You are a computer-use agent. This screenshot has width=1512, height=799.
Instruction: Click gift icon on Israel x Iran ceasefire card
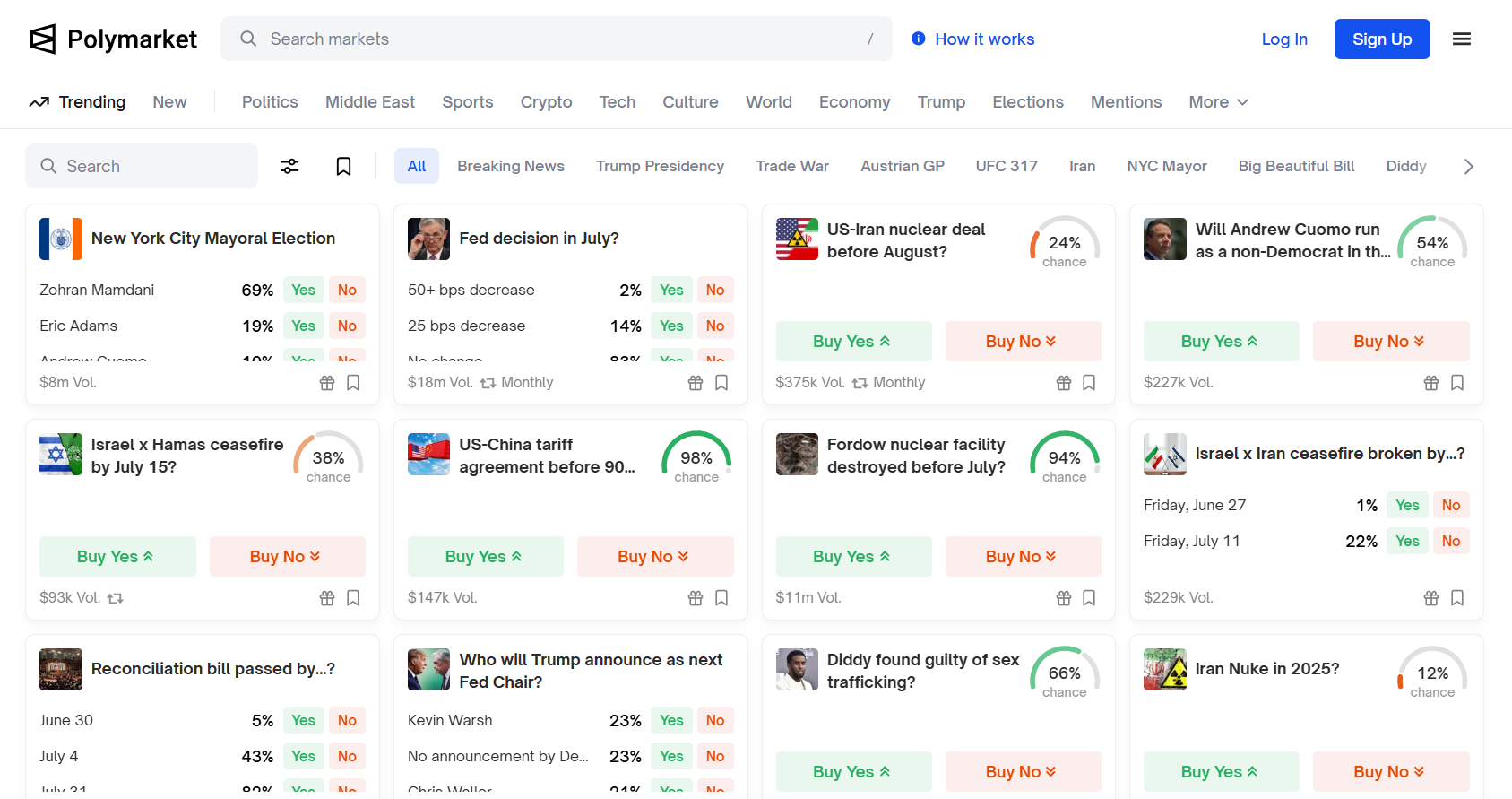pyautogui.click(x=1431, y=598)
